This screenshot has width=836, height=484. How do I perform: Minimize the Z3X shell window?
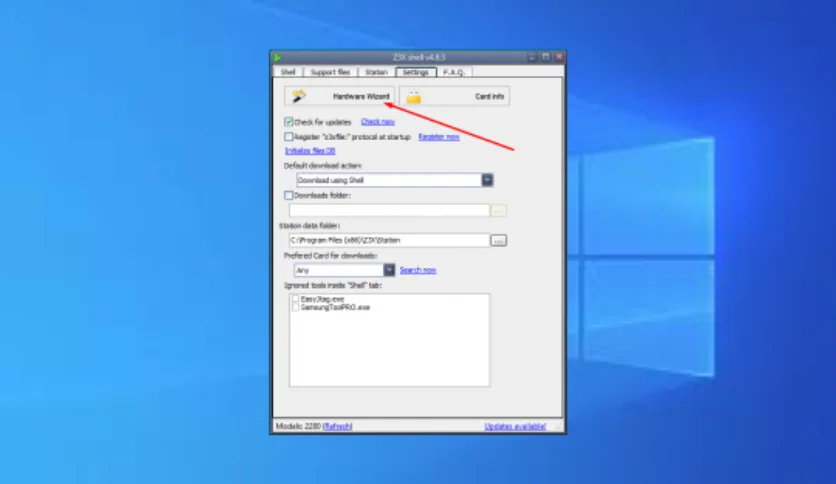pyautogui.click(x=532, y=57)
